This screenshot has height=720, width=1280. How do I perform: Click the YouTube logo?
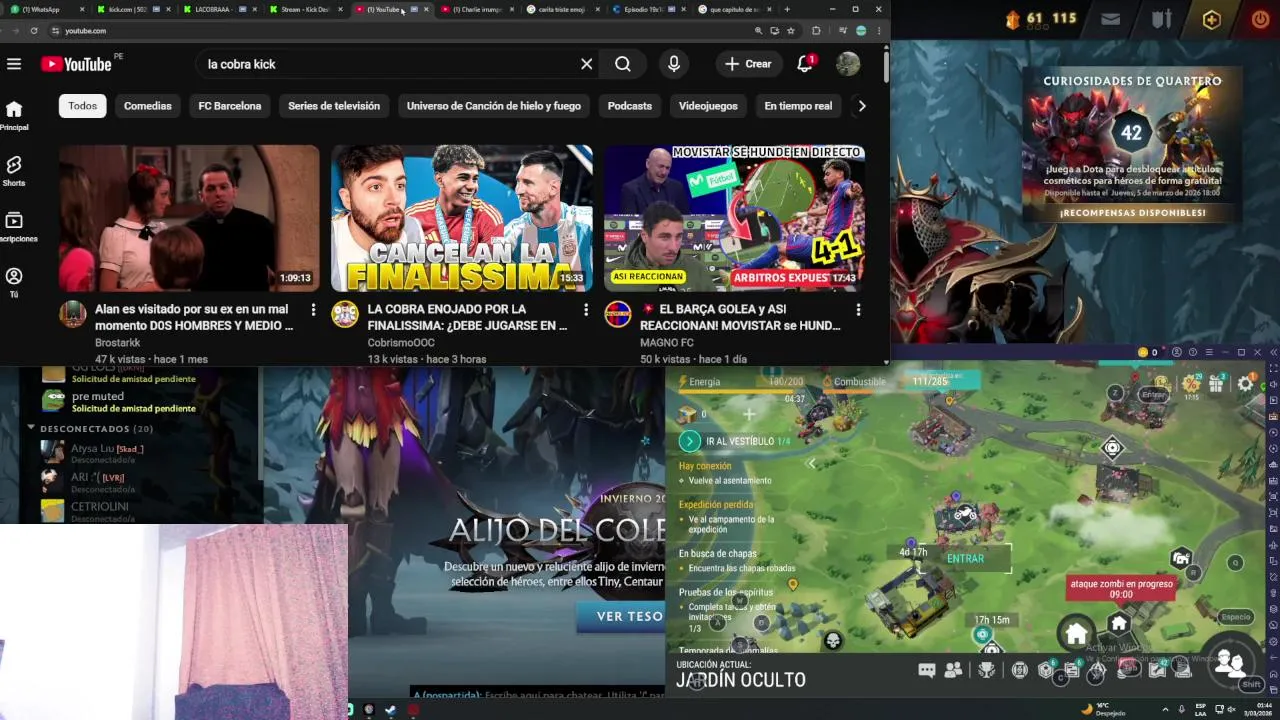[x=76, y=64]
